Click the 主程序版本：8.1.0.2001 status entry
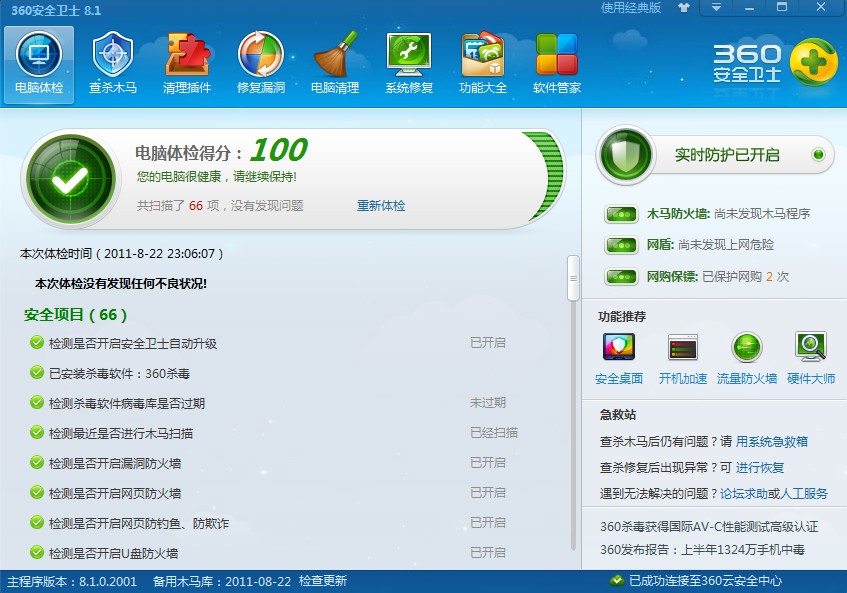847x593 pixels. coord(72,581)
